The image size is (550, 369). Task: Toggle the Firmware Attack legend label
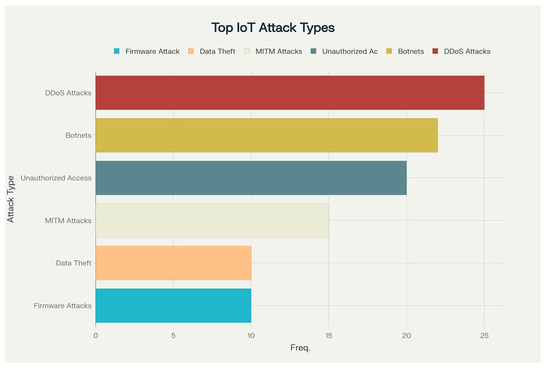[152, 51]
